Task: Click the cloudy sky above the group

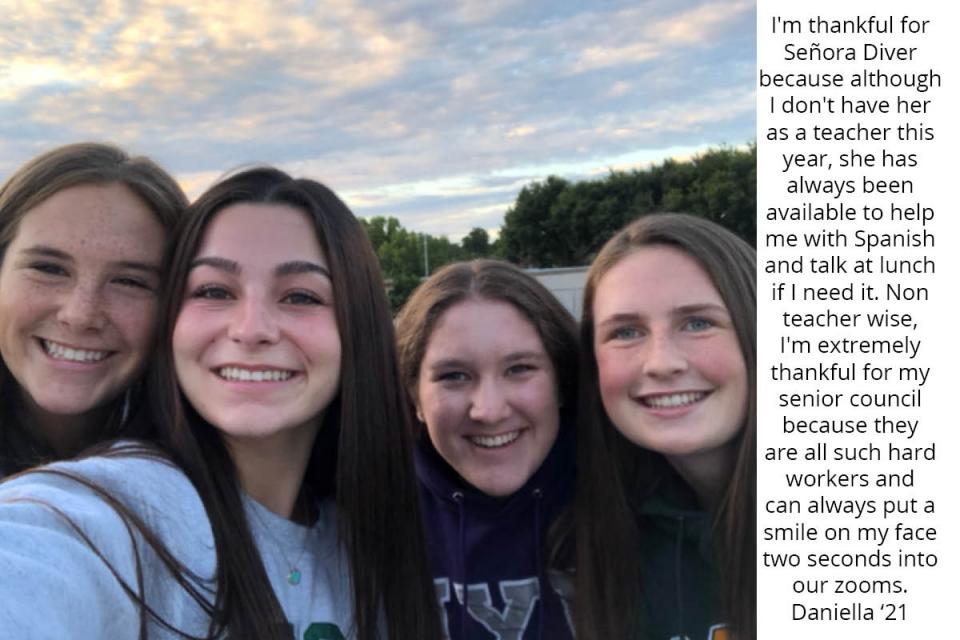Action: tap(367, 80)
